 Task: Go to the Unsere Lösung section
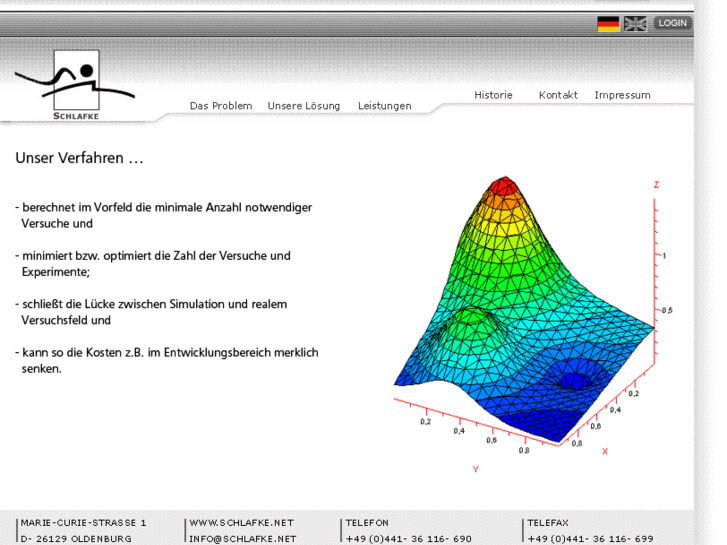tap(304, 106)
